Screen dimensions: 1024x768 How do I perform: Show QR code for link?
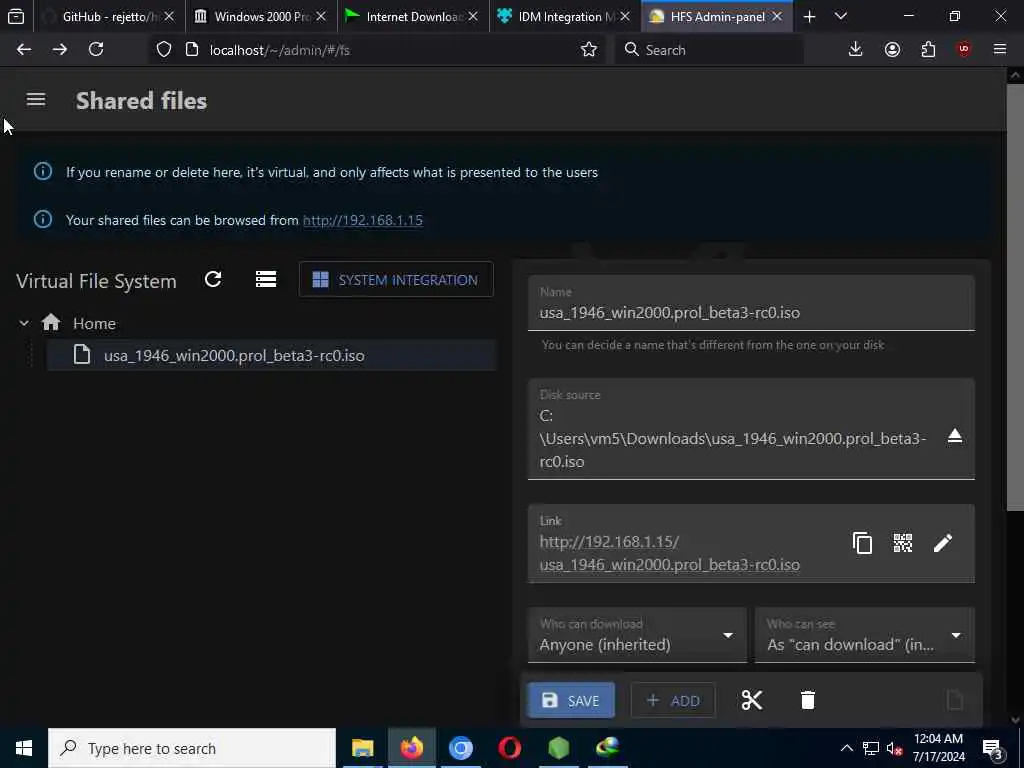click(x=903, y=543)
